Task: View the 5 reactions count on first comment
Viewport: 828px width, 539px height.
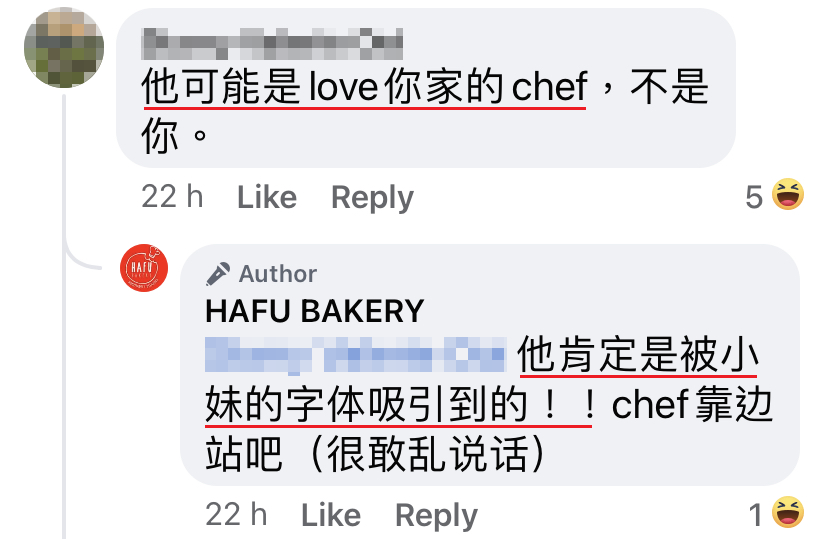Action: pyautogui.click(x=754, y=197)
